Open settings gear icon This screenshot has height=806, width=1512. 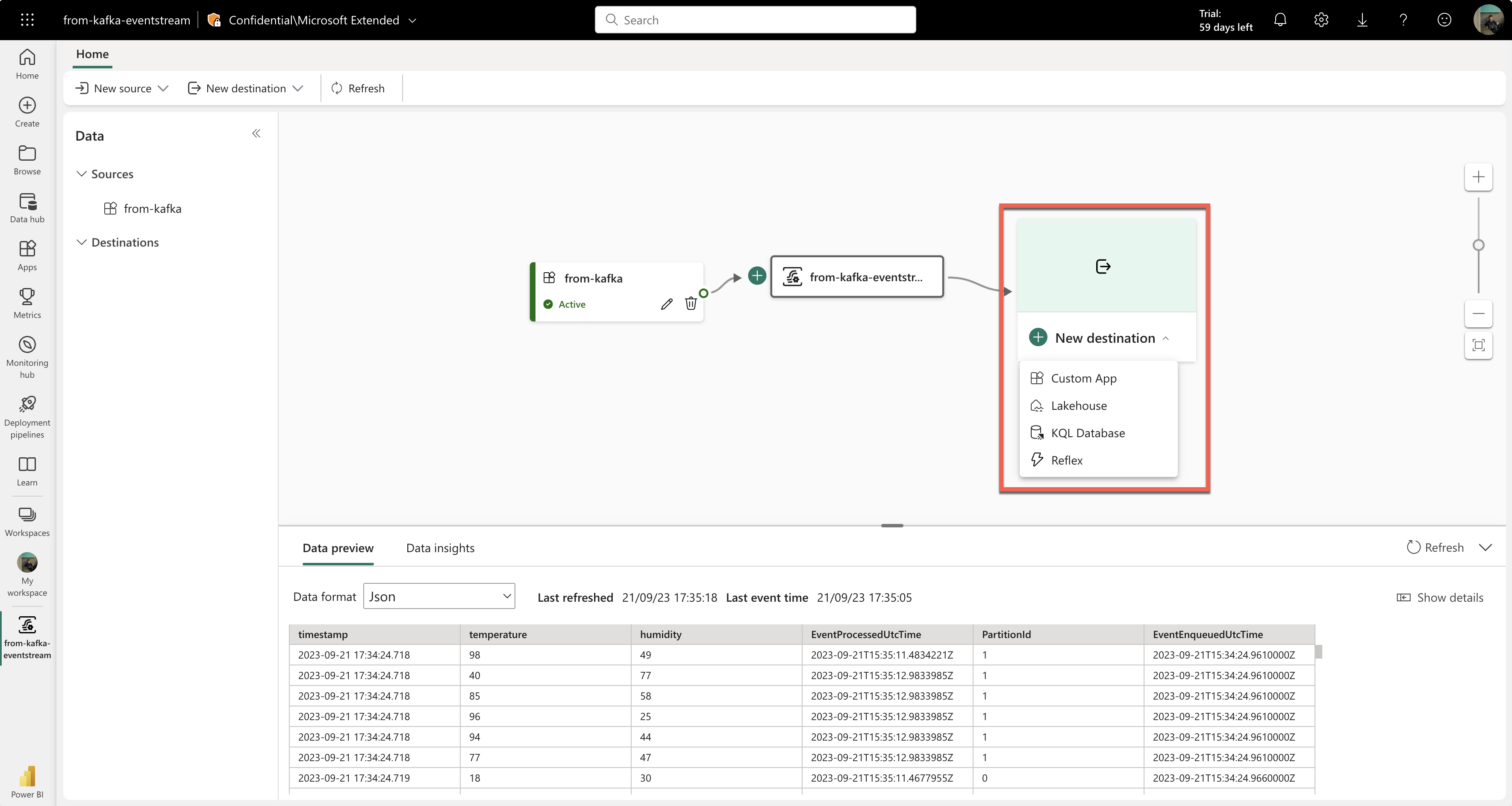point(1321,20)
